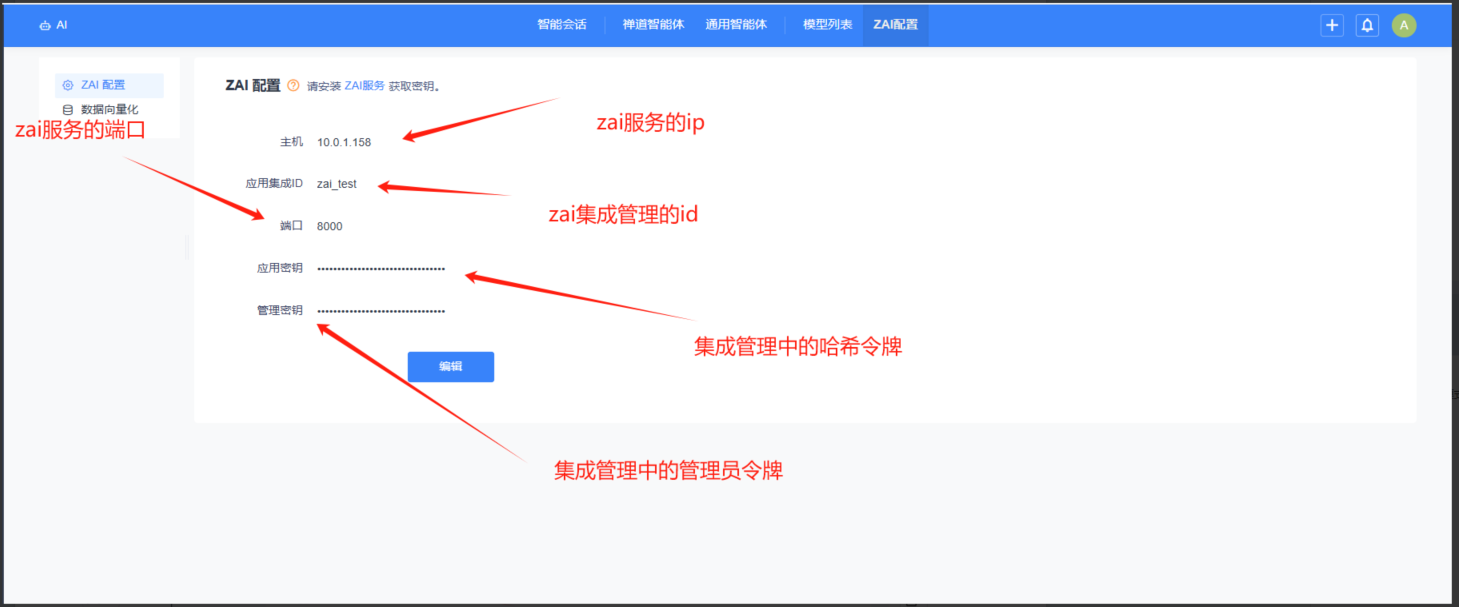The image size is (1459, 607).
Task: Open 数据向量化 in the sidebar
Action: [109, 109]
